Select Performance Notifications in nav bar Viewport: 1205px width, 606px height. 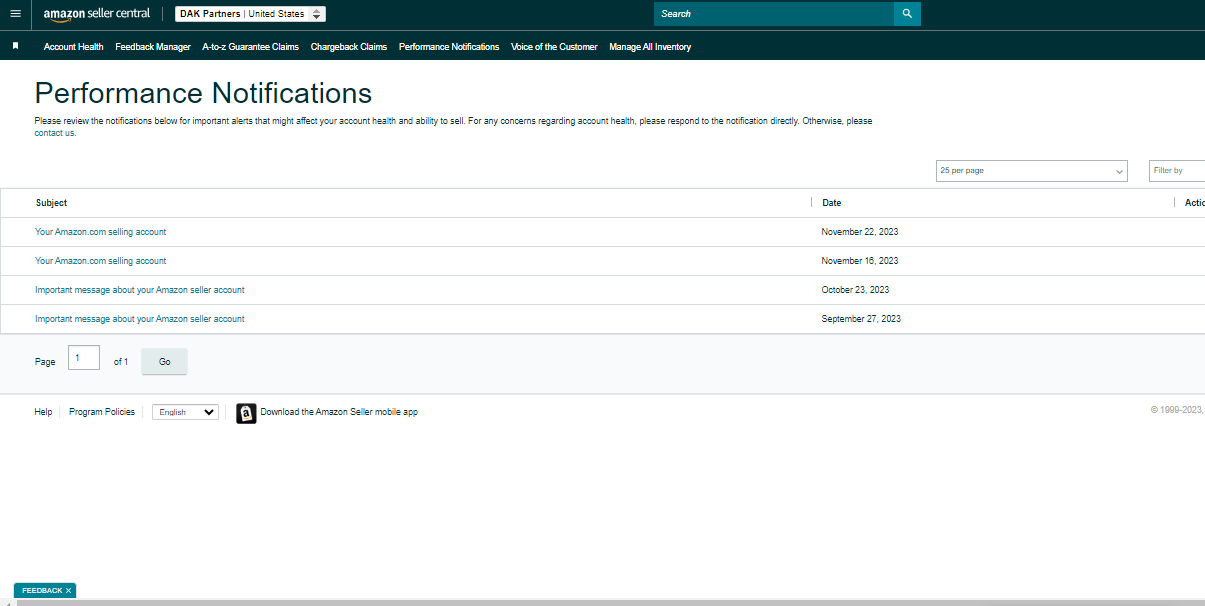(x=449, y=47)
